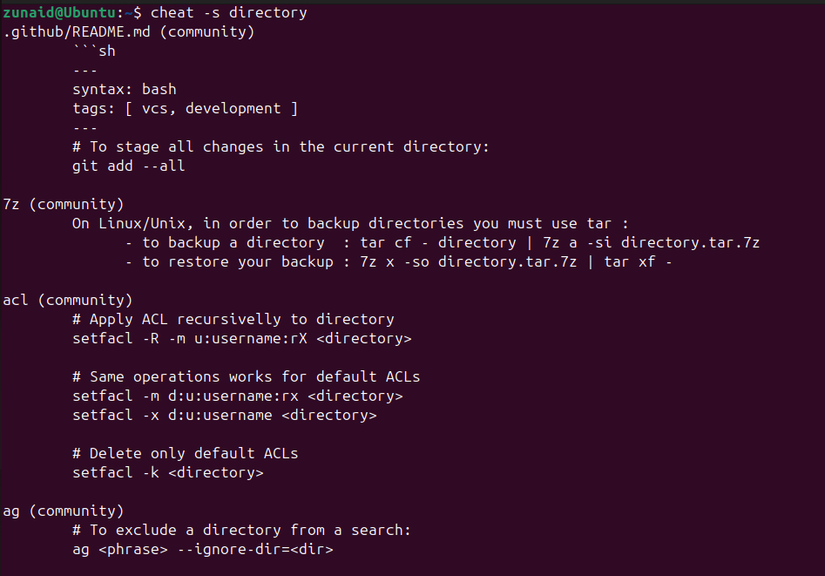Viewport: 825px width, 576px height.
Task: Click the 'tags: [ vcs, development ]' line
Action: coord(184,108)
